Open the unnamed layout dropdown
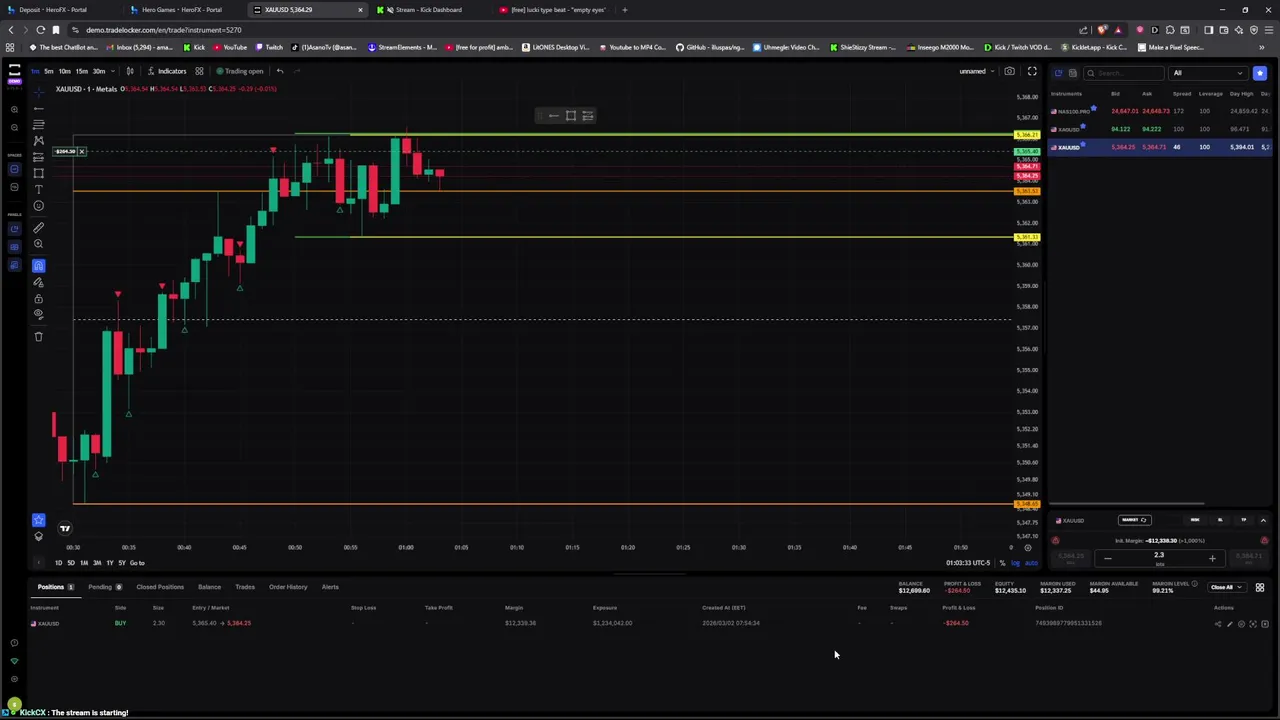This screenshot has height=720, width=1280. pos(976,71)
